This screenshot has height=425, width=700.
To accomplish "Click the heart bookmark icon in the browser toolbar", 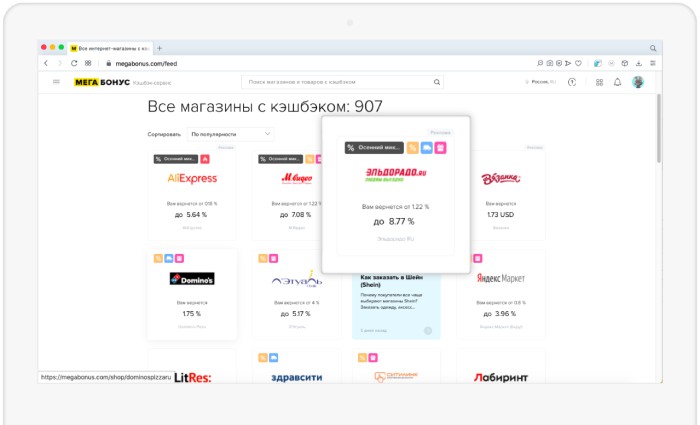I will (578, 63).
